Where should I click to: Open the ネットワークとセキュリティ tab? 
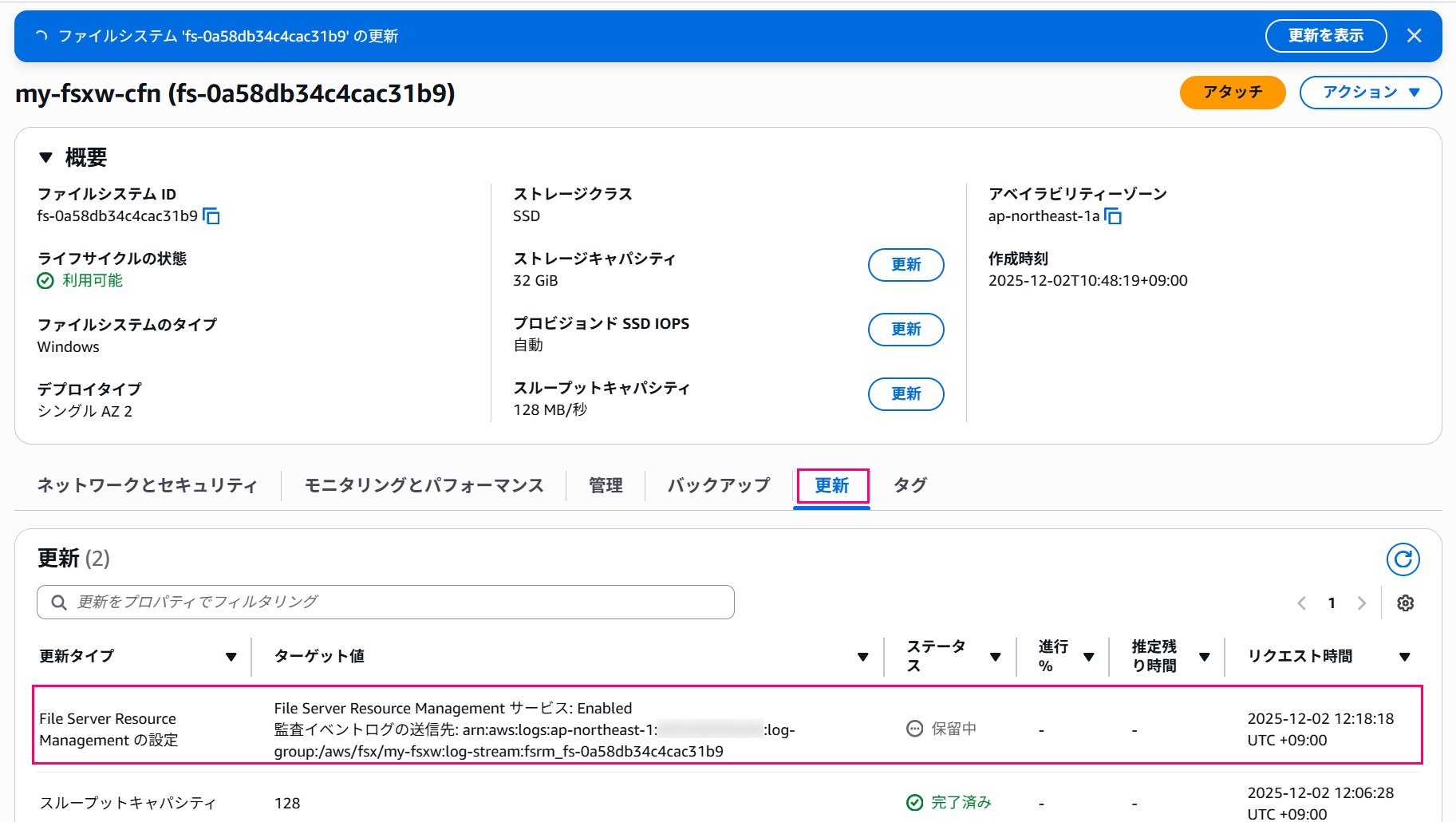coord(147,485)
